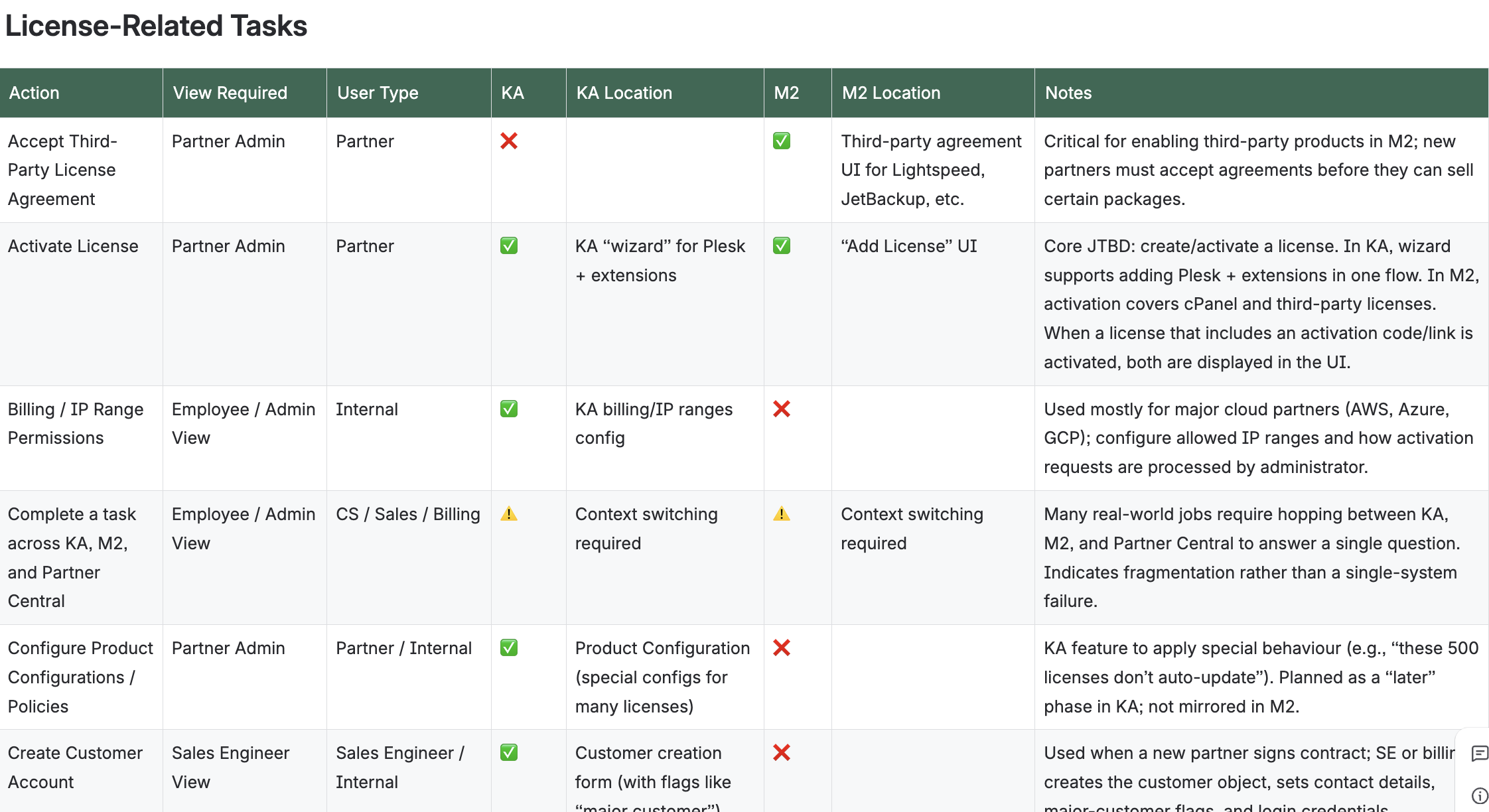This screenshot has width=1489, height=812.
Task: Select the KA Location column header
Action: (x=624, y=93)
